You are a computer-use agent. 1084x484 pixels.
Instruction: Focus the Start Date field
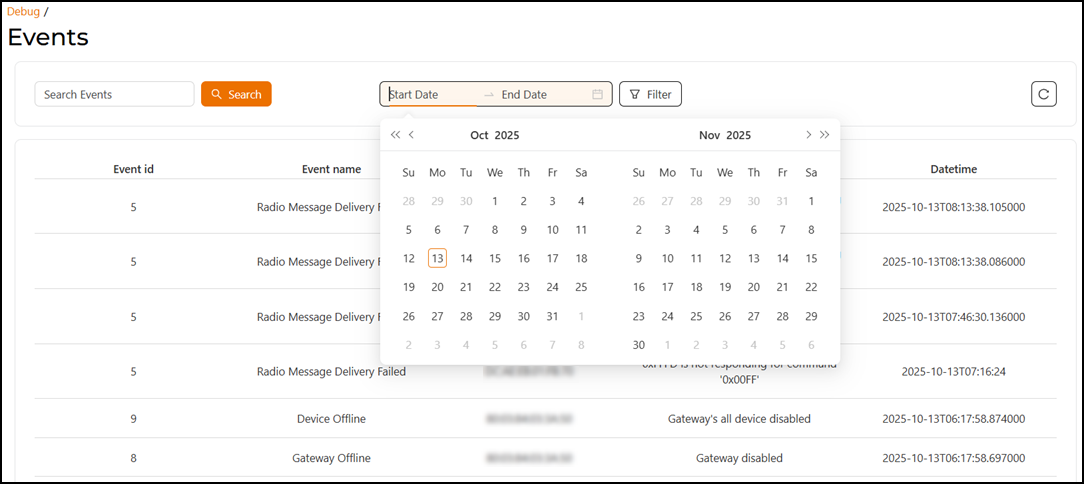(432, 95)
